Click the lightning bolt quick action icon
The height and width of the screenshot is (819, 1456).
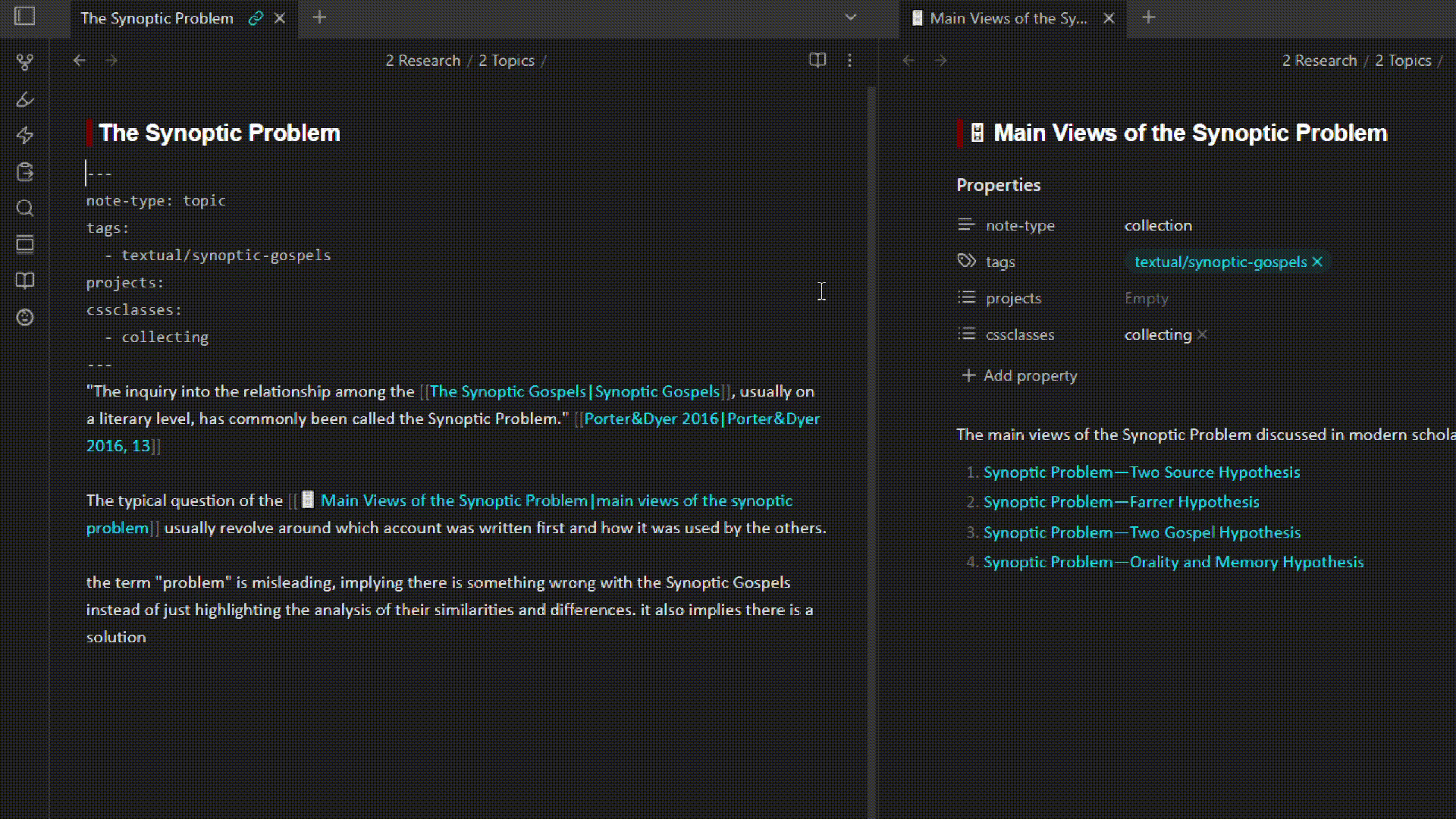pyautogui.click(x=25, y=135)
